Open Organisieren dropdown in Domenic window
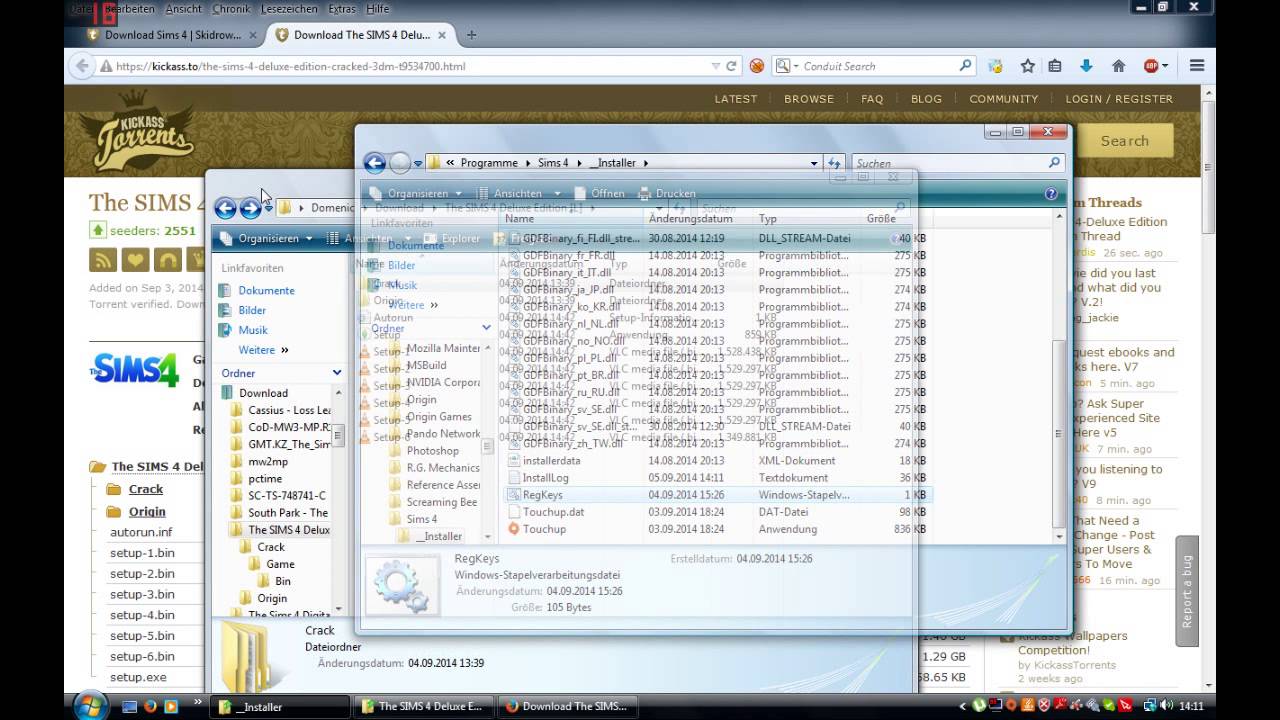Image resolution: width=1280 pixels, height=720 pixels. coord(266,238)
